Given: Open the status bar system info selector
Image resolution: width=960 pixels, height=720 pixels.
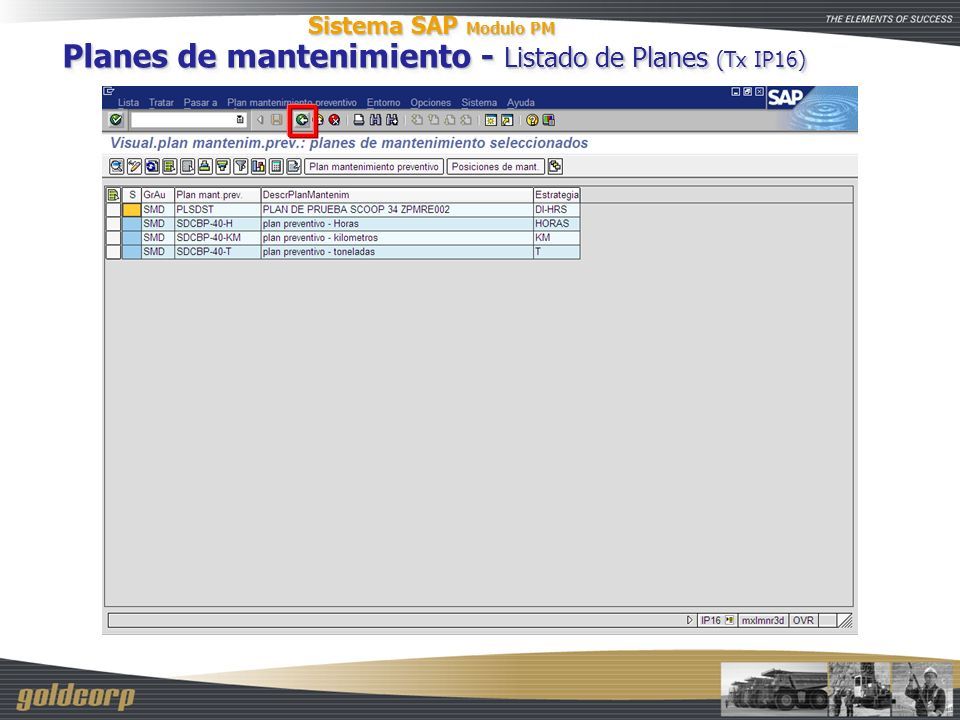Looking at the screenshot, I should click(x=729, y=620).
